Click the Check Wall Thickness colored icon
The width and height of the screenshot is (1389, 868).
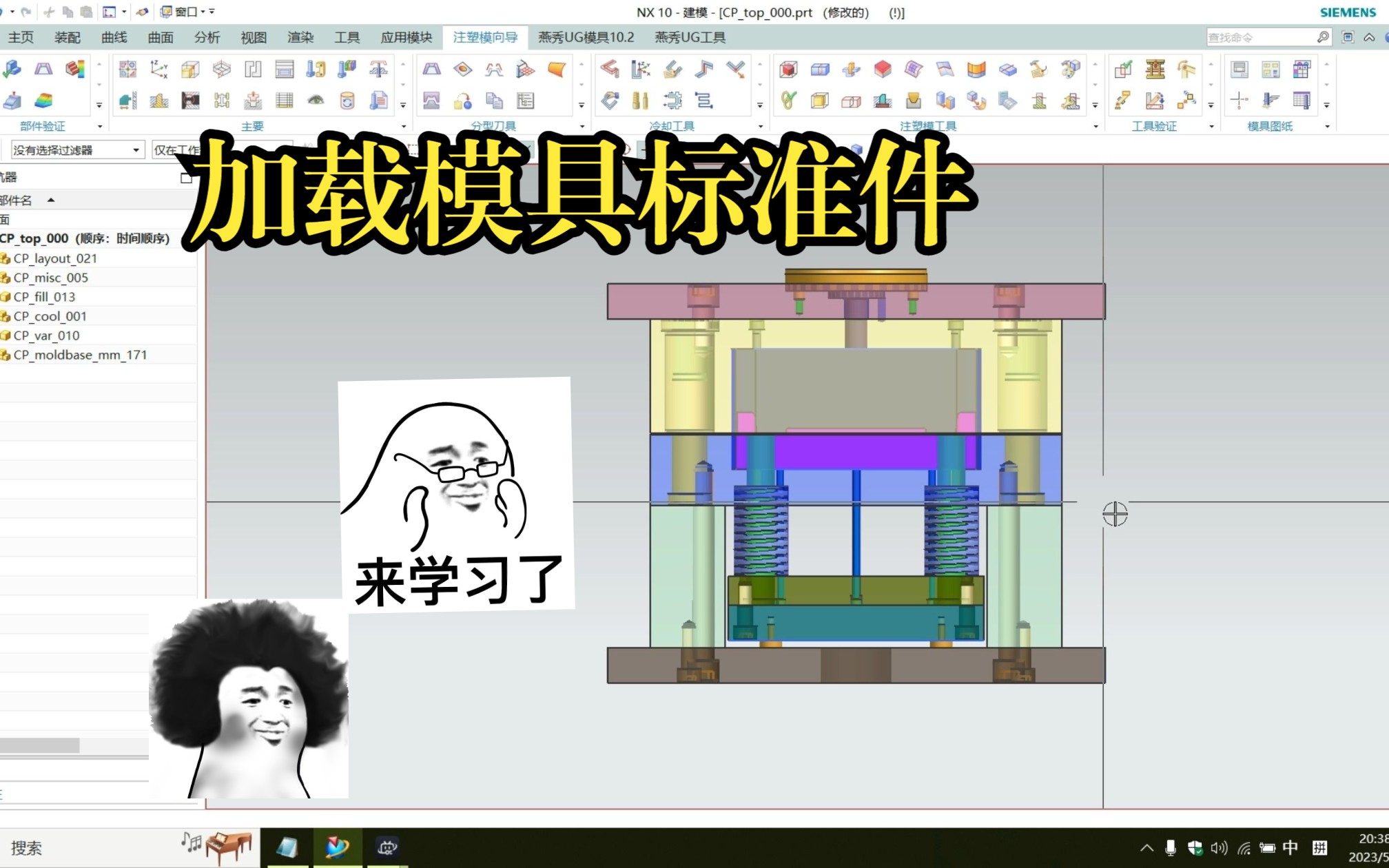click(x=75, y=69)
